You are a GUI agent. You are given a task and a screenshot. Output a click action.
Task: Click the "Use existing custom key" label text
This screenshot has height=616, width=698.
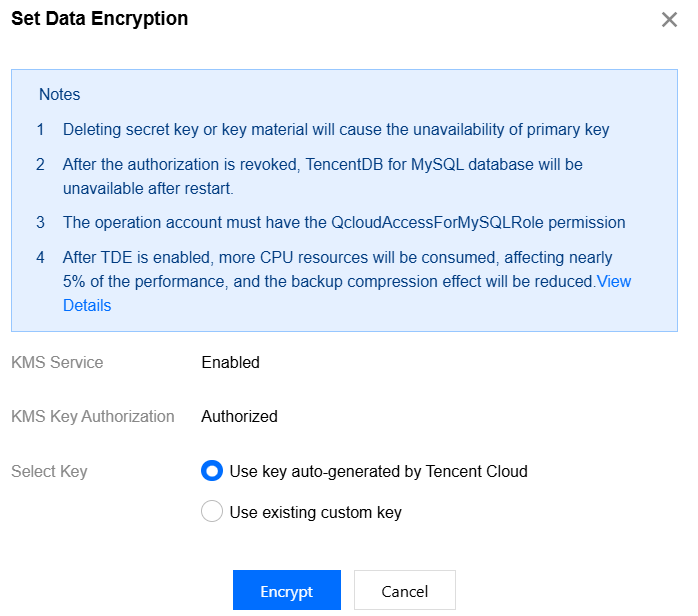point(315,512)
